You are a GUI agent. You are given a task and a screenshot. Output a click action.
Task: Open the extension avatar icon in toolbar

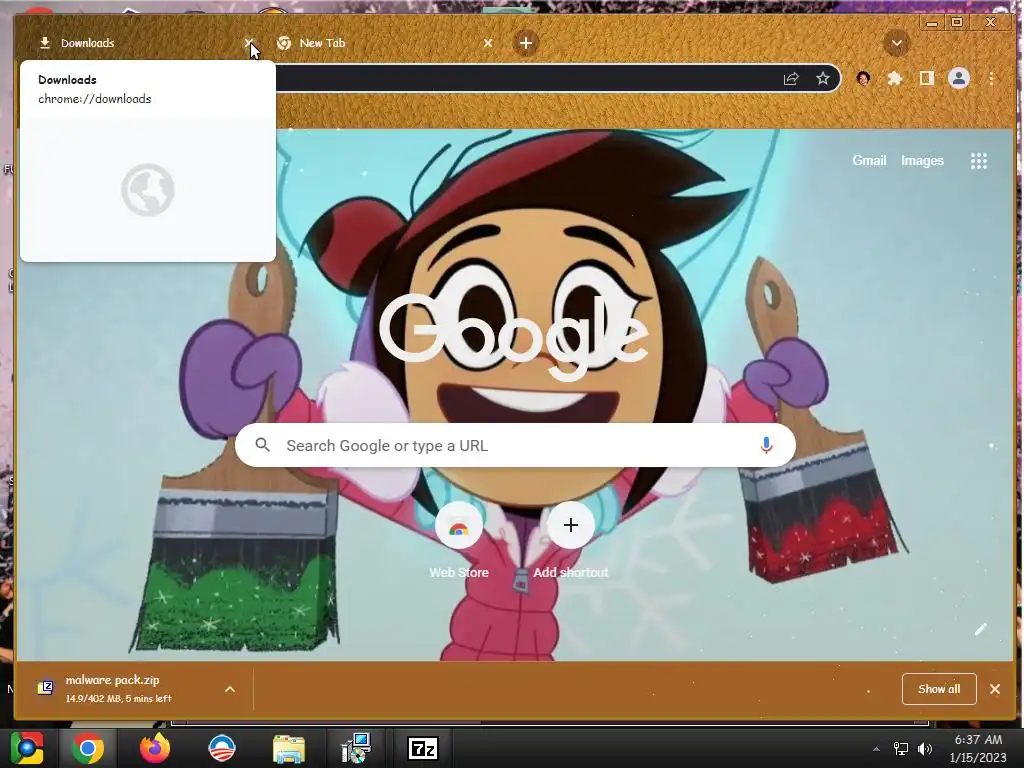[x=863, y=79]
